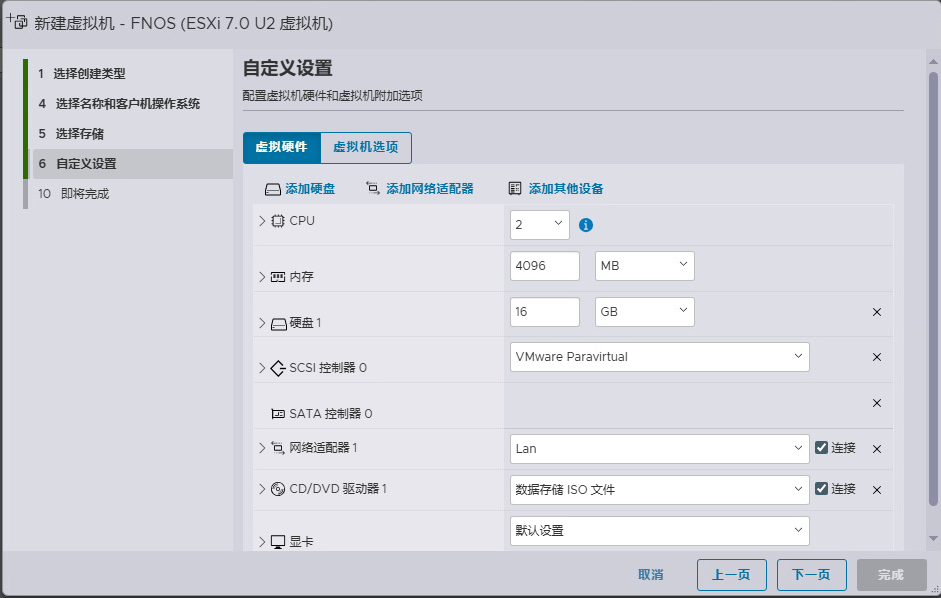The height and width of the screenshot is (598, 941).
Task: Delete SATA 控制器 0 using X icon
Action: tap(877, 403)
